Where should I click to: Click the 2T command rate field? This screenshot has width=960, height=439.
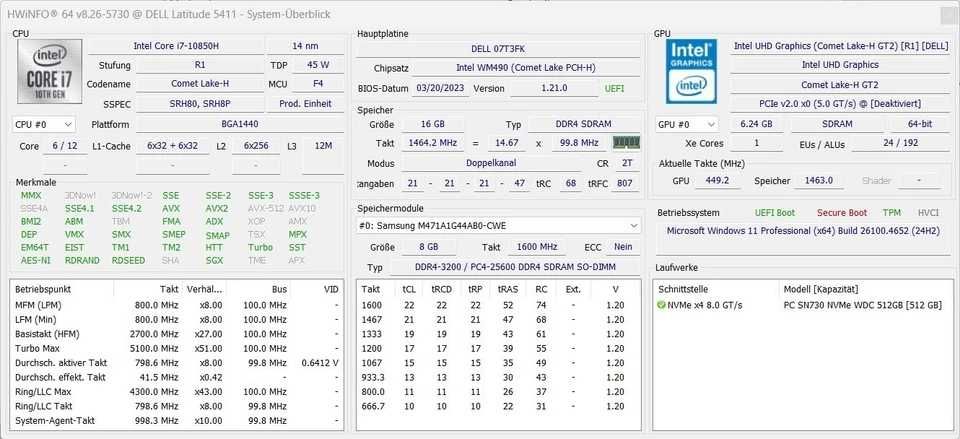(626, 163)
